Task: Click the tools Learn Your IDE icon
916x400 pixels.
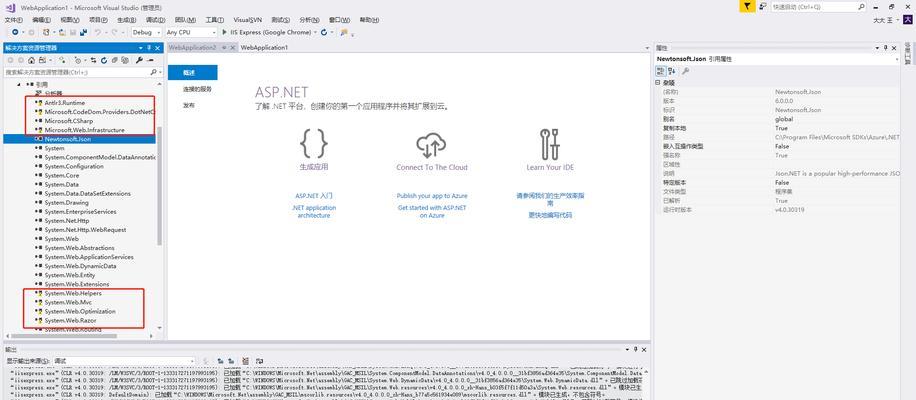Action: tap(550, 144)
